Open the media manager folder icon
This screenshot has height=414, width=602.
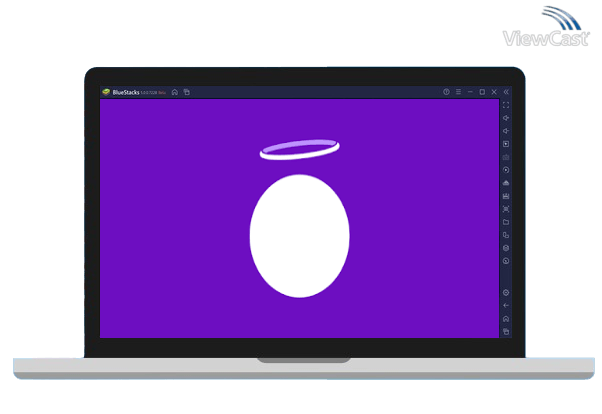pos(506,222)
